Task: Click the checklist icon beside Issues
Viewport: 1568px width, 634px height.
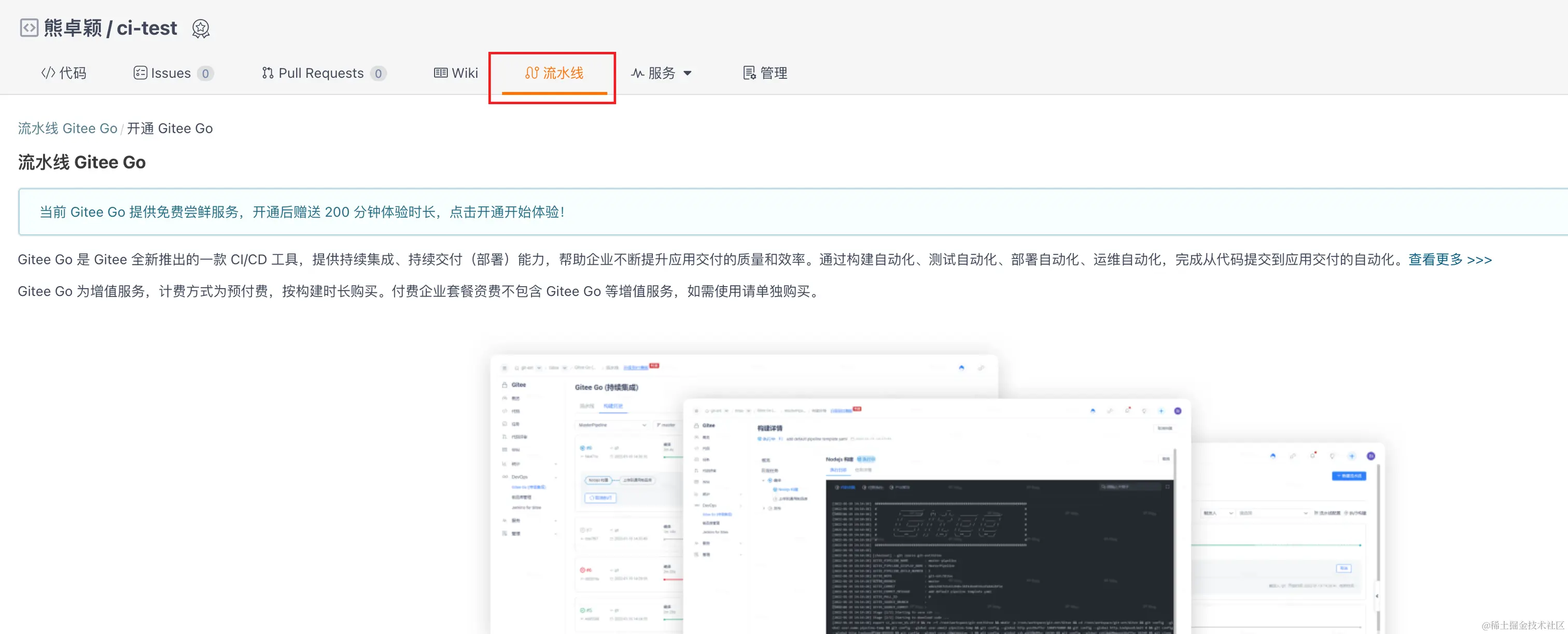Action: [140, 73]
